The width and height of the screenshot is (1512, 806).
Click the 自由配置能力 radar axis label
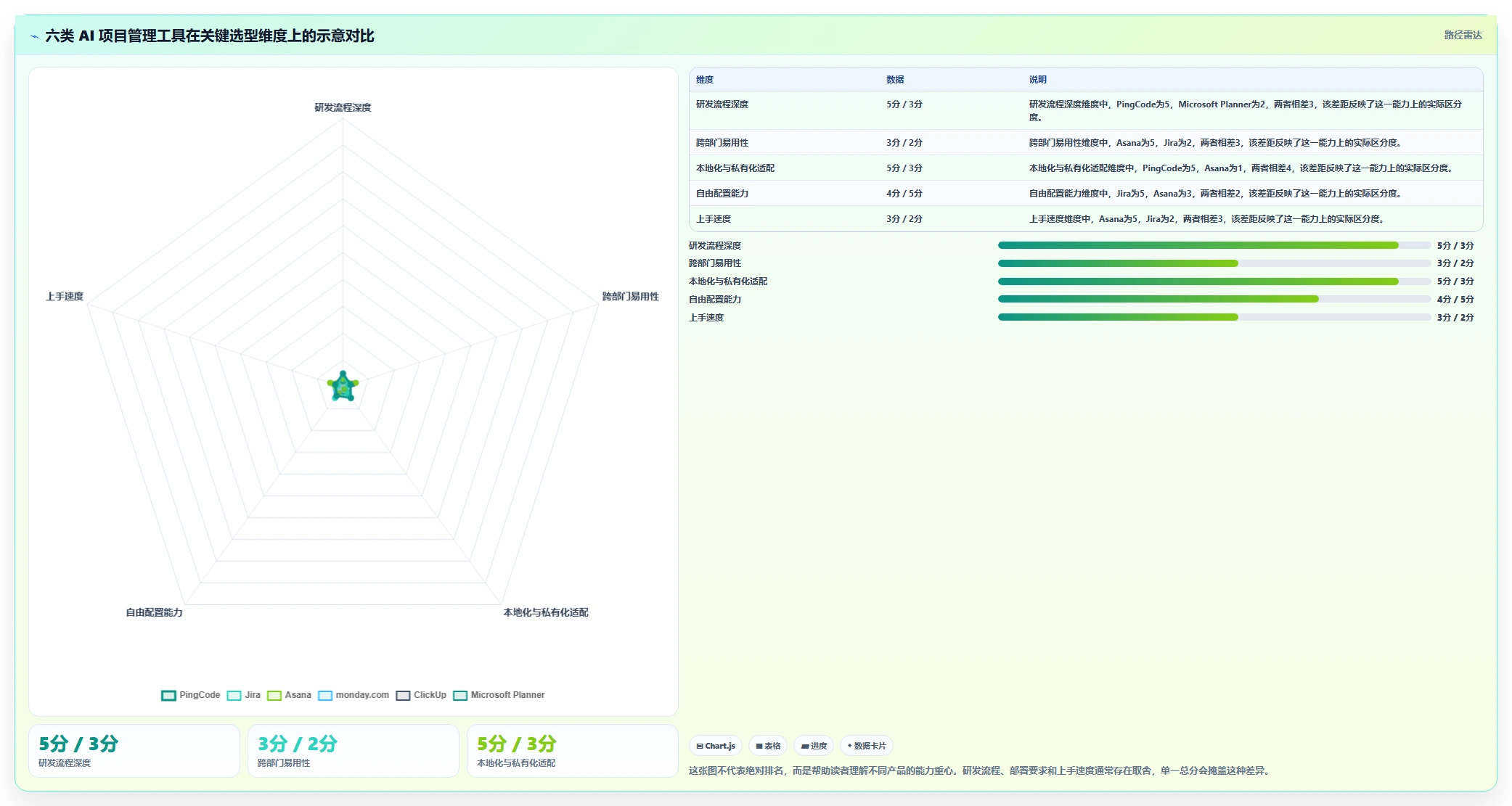coord(155,612)
